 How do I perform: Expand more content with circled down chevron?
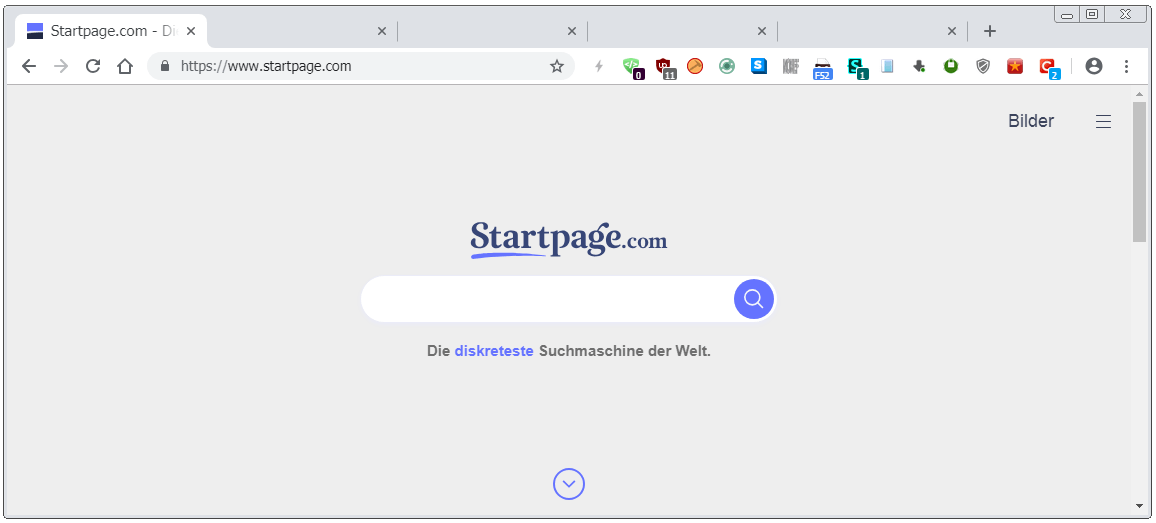click(568, 484)
